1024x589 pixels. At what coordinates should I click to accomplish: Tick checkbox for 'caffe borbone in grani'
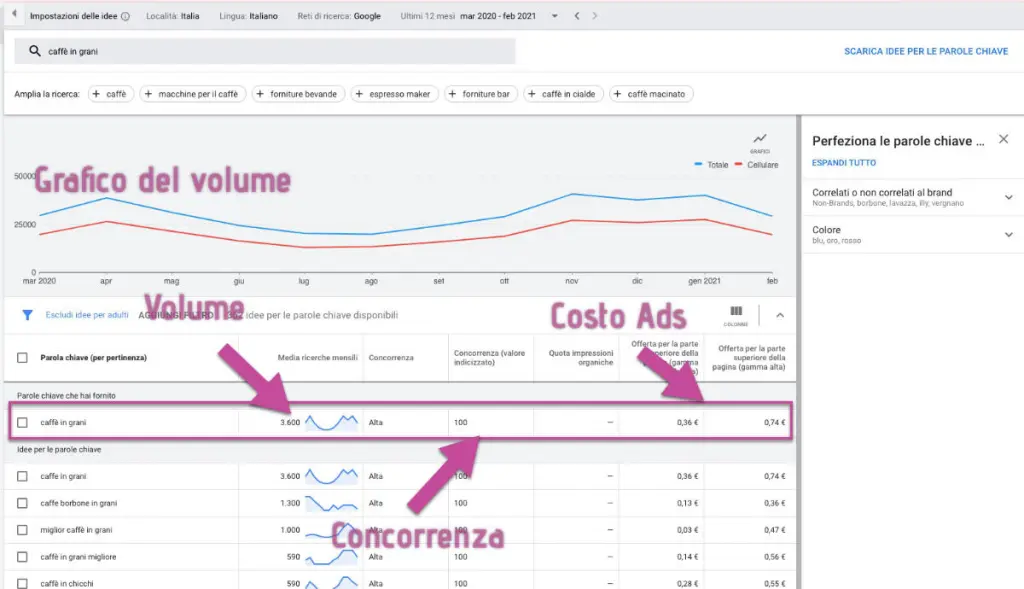click(x=22, y=503)
